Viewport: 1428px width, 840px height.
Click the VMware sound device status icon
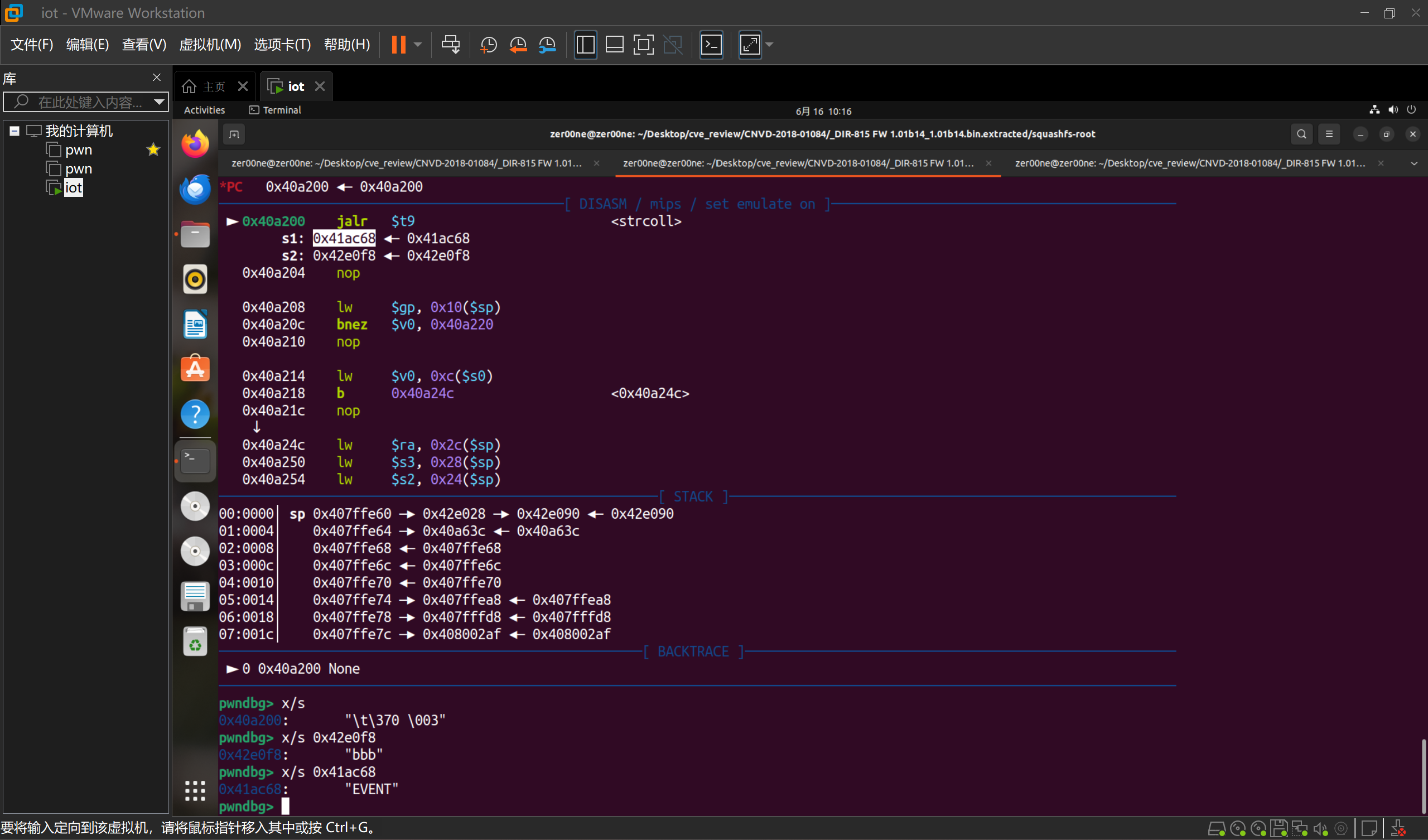(1320, 829)
